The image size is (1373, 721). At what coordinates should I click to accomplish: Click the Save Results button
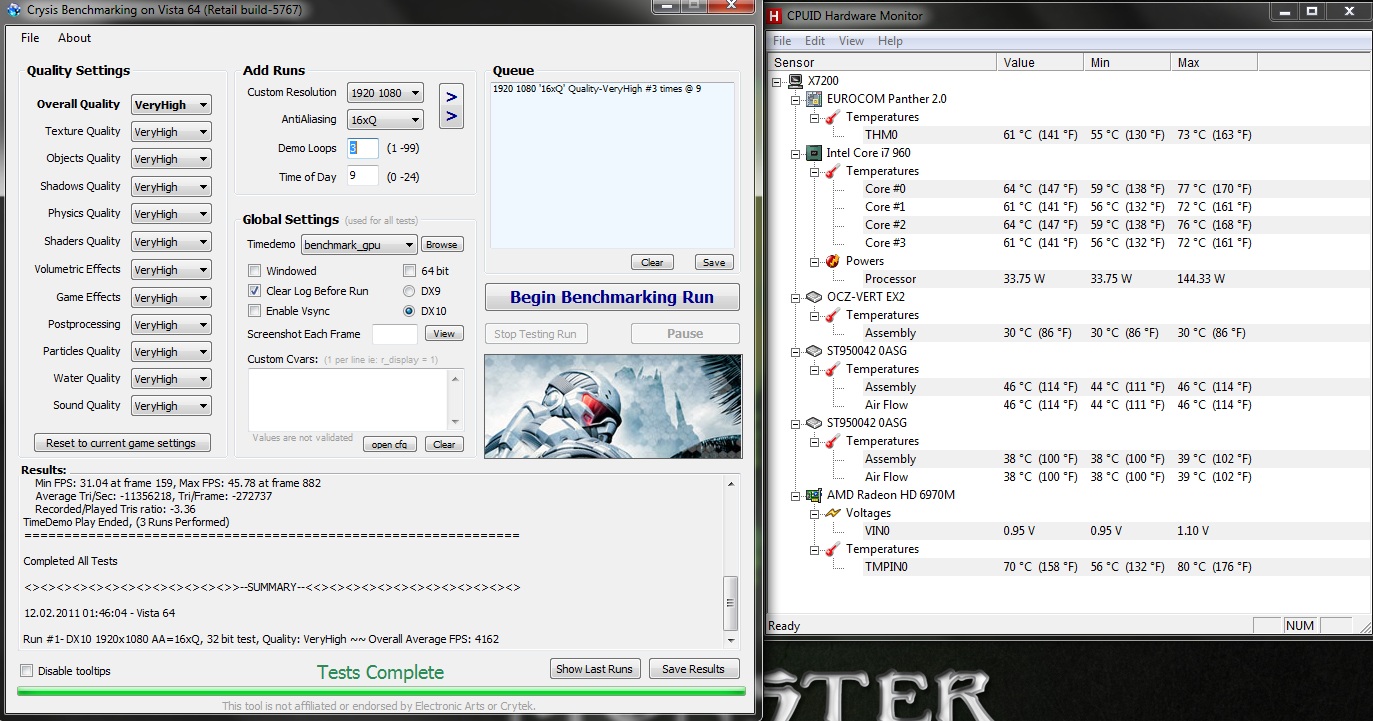(x=694, y=669)
